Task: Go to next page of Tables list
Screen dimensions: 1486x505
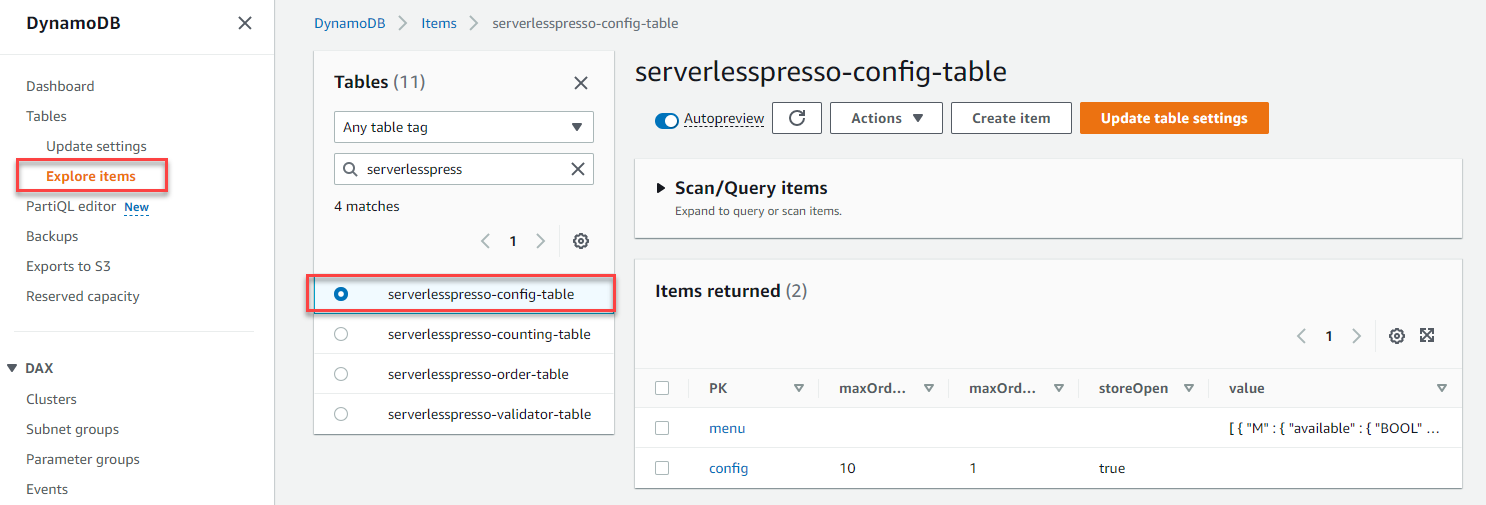Action: click(x=540, y=241)
